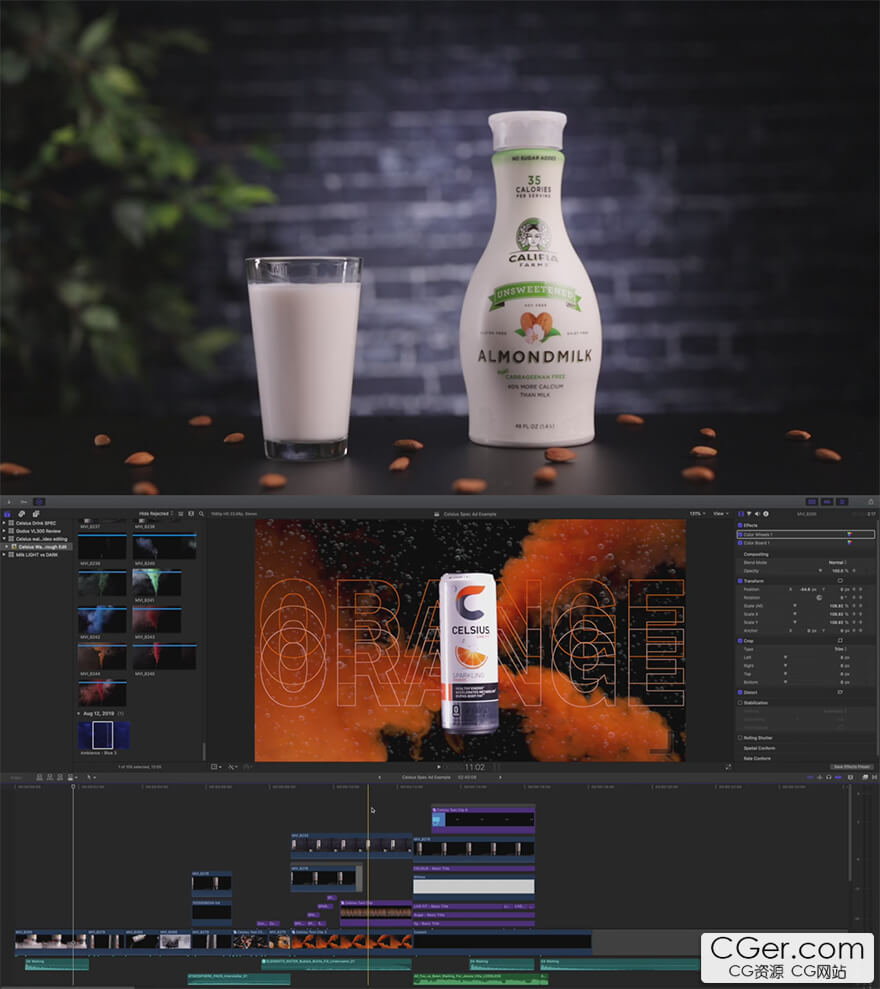Toggle the Crop checkbox in the inspector
This screenshot has height=989, width=880.
[x=740, y=641]
